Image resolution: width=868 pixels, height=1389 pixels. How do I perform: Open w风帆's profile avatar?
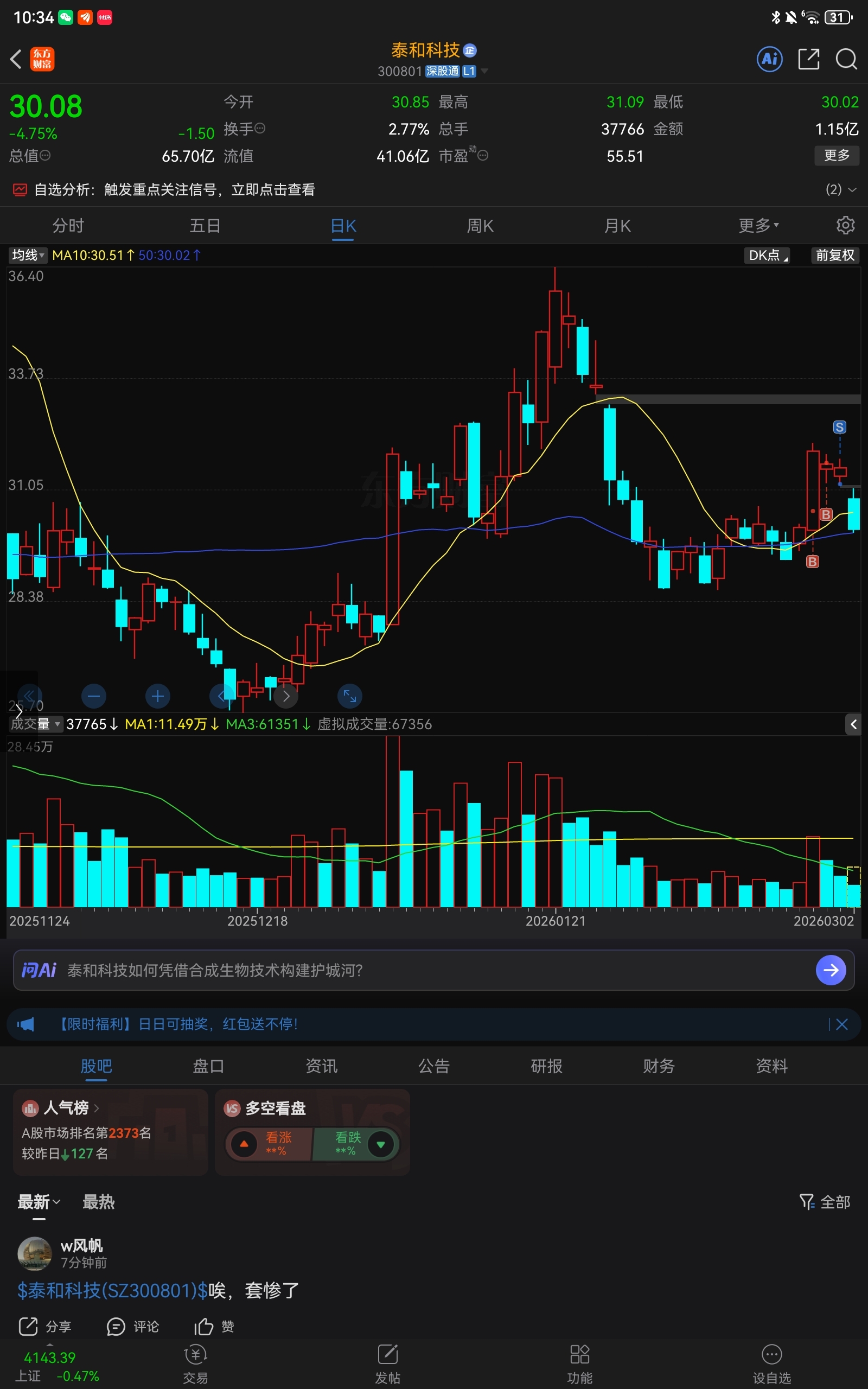35,1253
